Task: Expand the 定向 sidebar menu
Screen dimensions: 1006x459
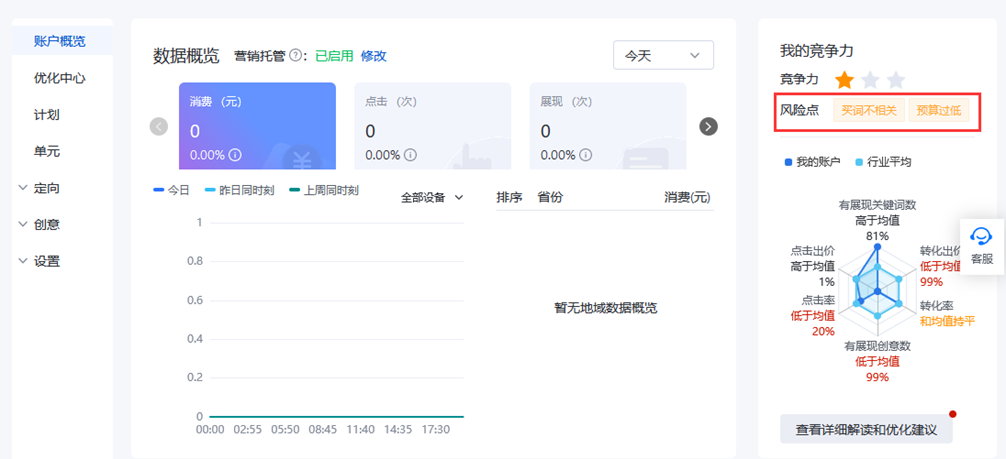Action: pyautogui.click(x=40, y=188)
